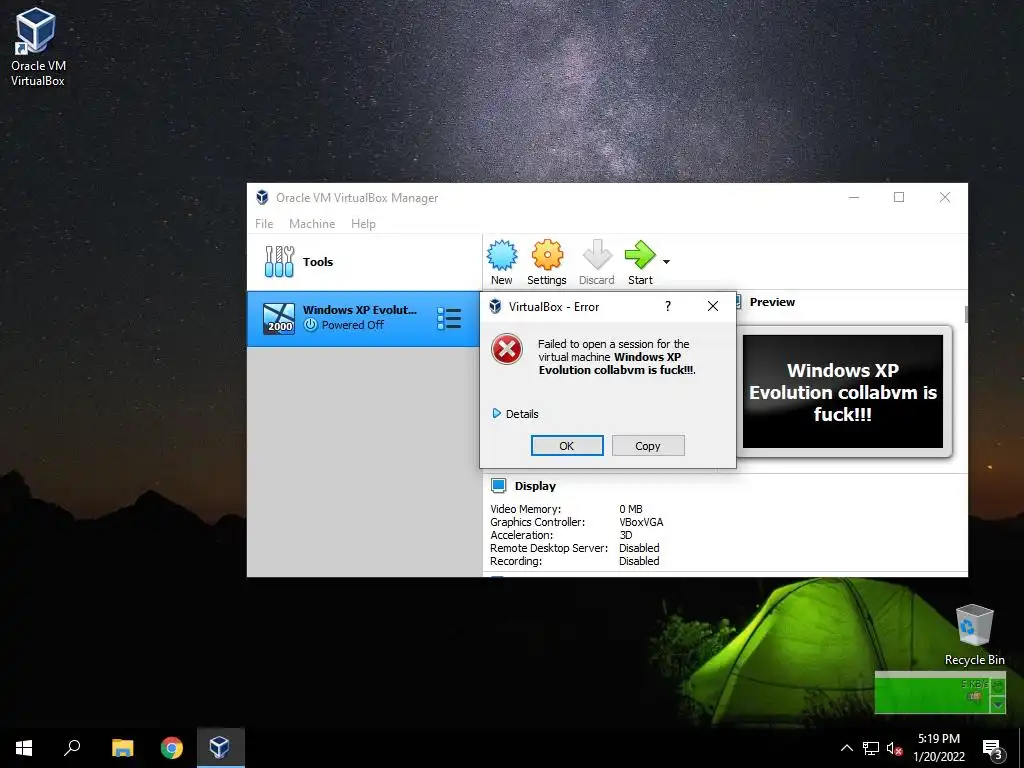
Task: Click the Powered Off status text
Action: coord(353,325)
